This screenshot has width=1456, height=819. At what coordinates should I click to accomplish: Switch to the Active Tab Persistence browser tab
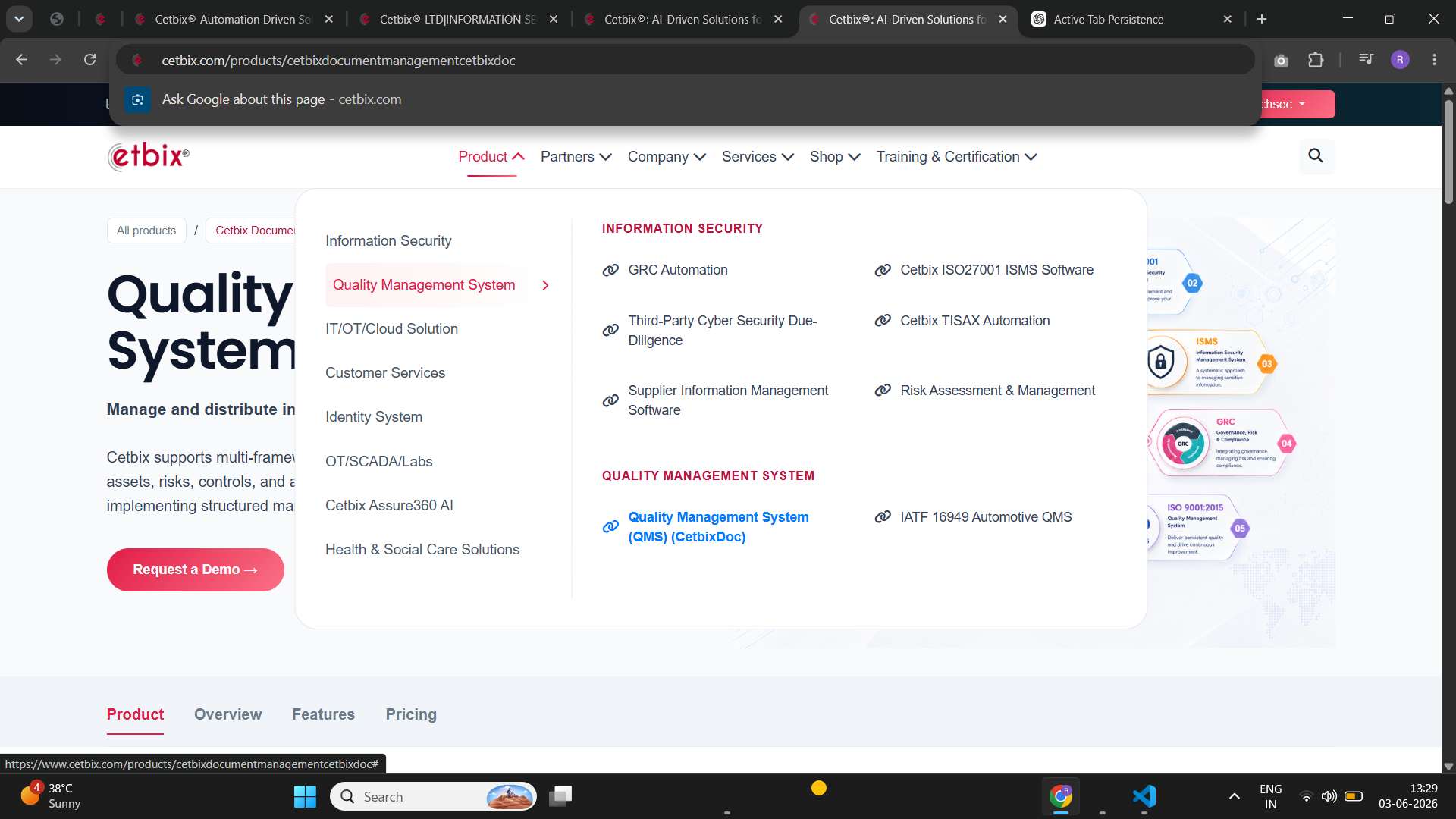pos(1130,19)
